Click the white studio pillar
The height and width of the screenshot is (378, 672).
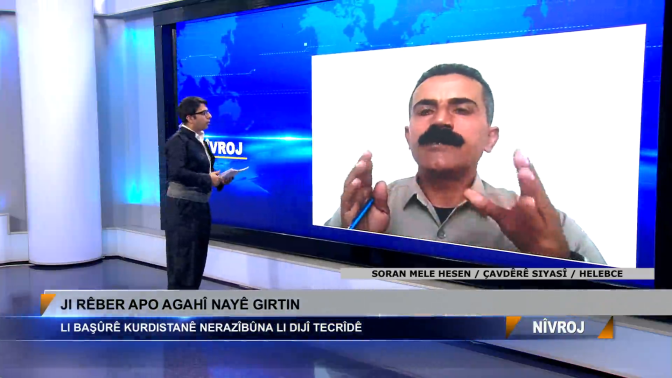[59, 131]
